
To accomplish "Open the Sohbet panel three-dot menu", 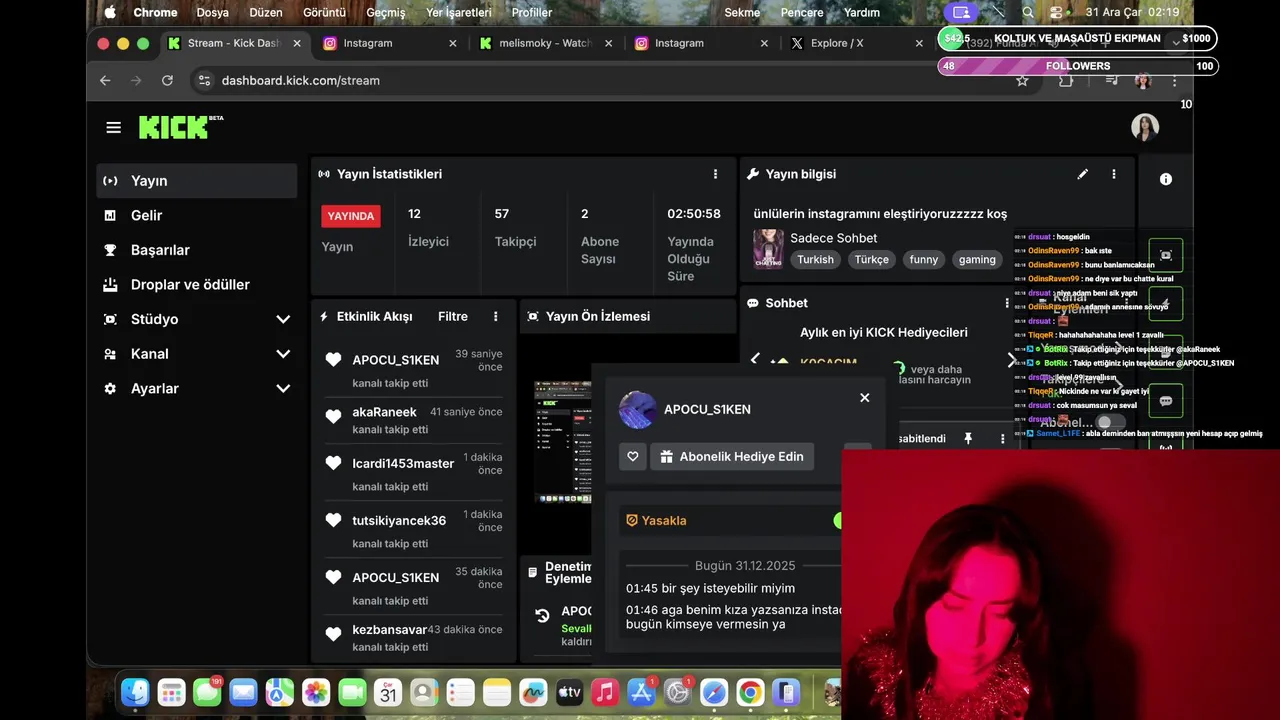I will coord(1007,303).
